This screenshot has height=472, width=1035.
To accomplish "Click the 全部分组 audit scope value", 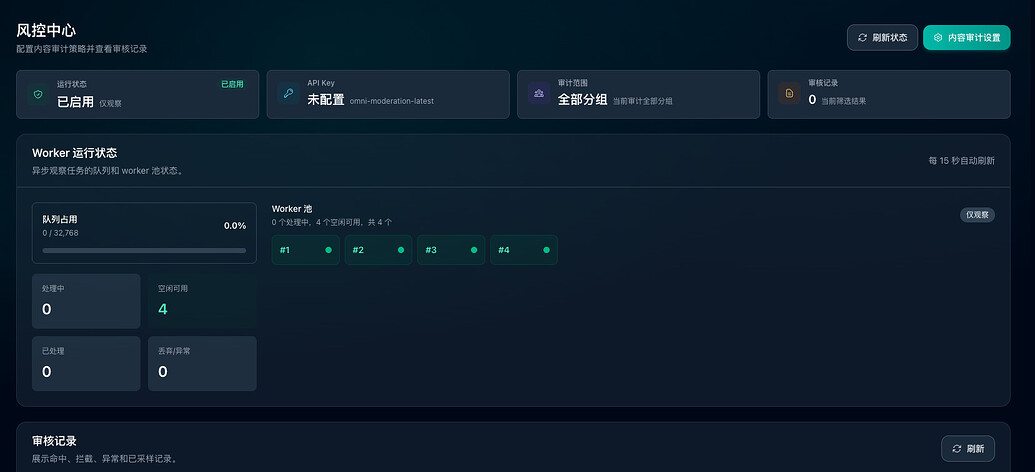I will point(582,100).
